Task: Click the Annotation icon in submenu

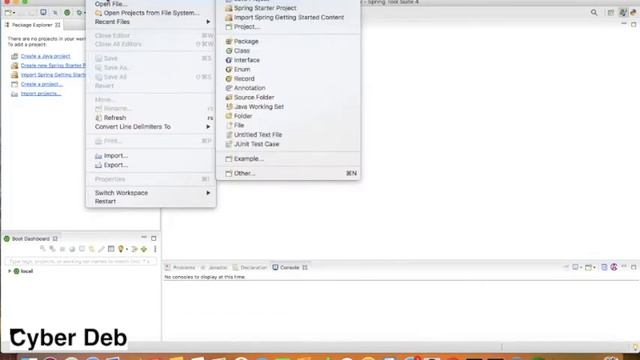Action: coord(229,88)
